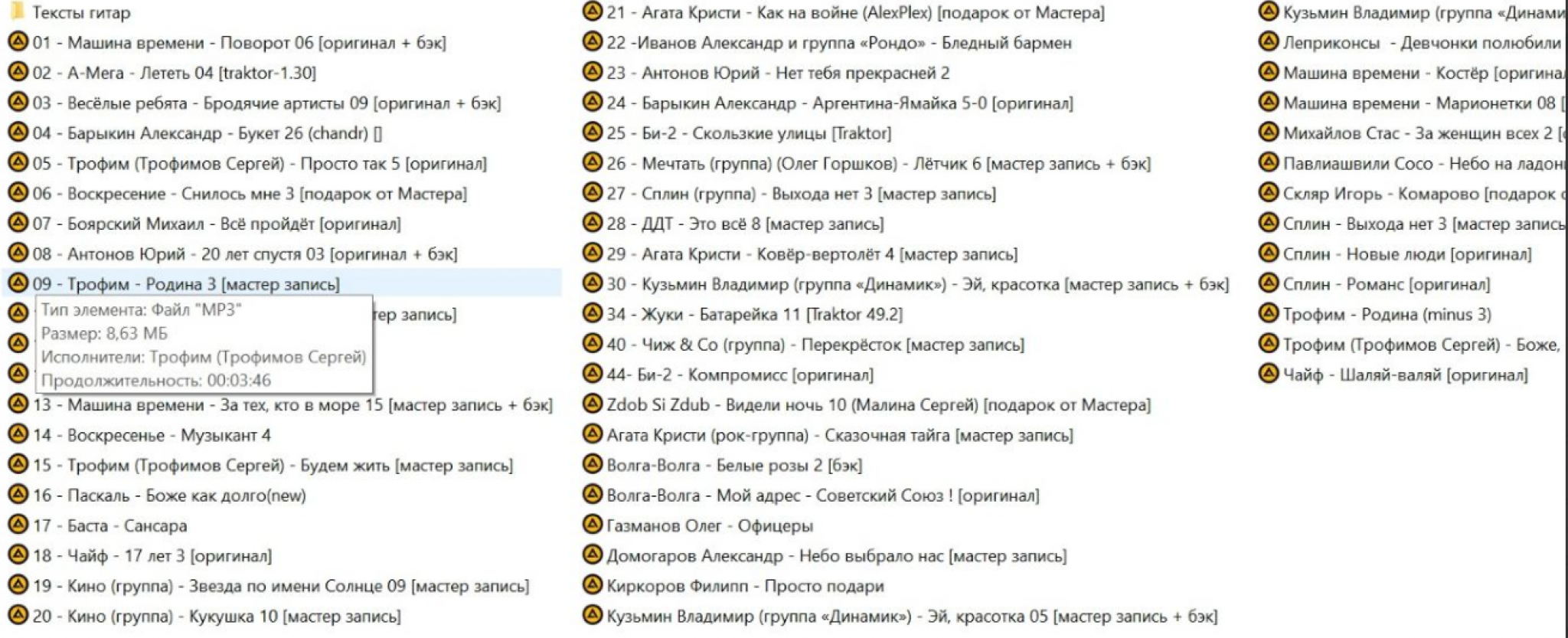The width and height of the screenshot is (1568, 638).
Task: Click icon of Zdob Si Zdub - Видели ночь
Action: (593, 404)
